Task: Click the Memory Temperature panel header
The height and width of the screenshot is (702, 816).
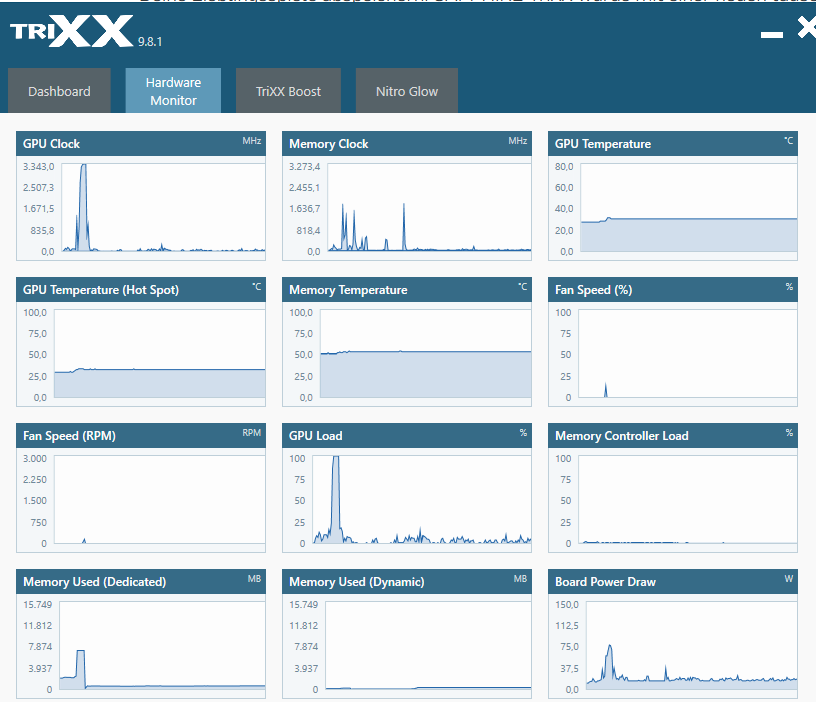Action: 407,290
